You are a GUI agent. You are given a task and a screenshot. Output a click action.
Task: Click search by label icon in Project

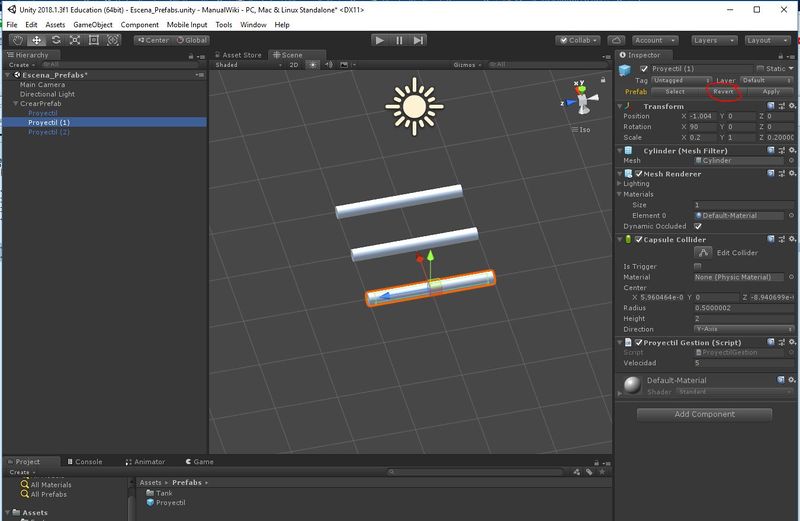589,472
